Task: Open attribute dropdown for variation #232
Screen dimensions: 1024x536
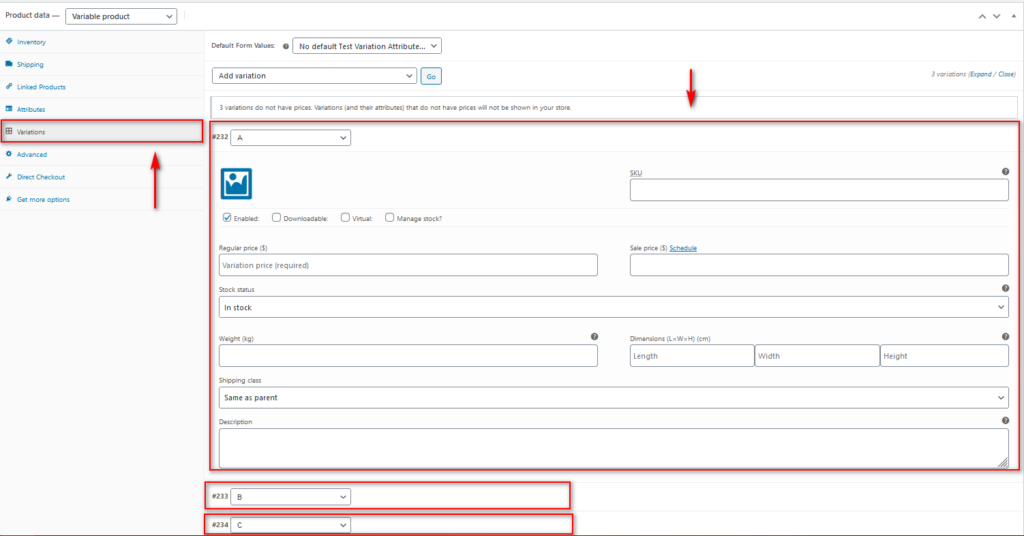Action: (291, 138)
